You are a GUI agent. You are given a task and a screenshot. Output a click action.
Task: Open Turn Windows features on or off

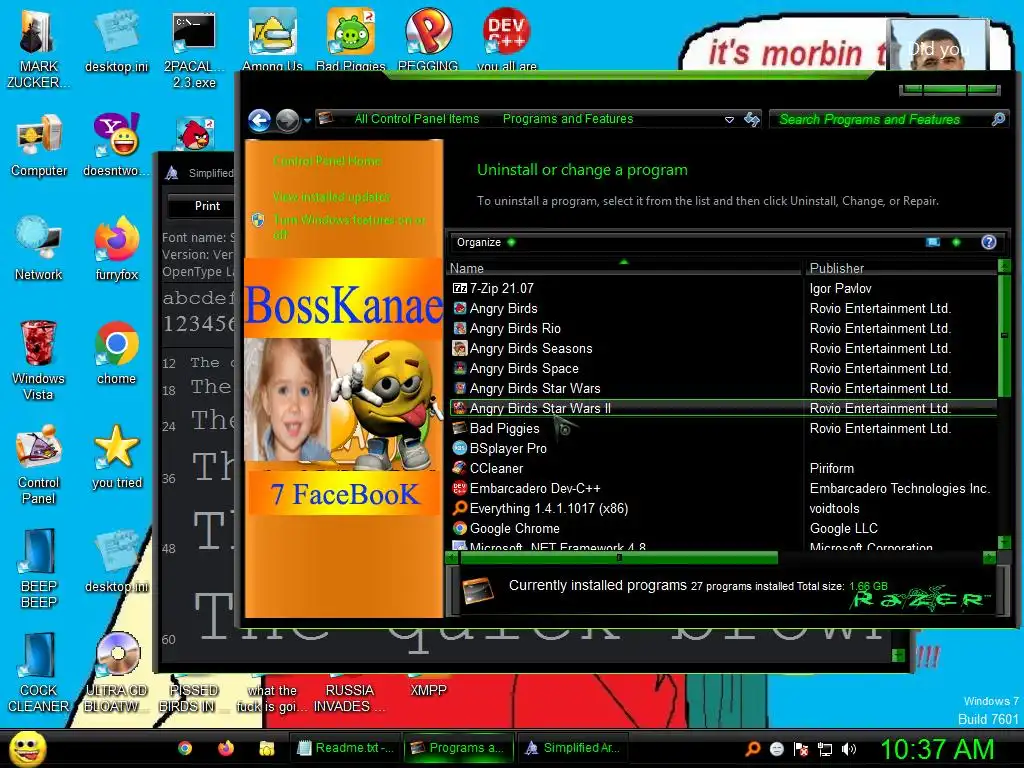coord(349,227)
